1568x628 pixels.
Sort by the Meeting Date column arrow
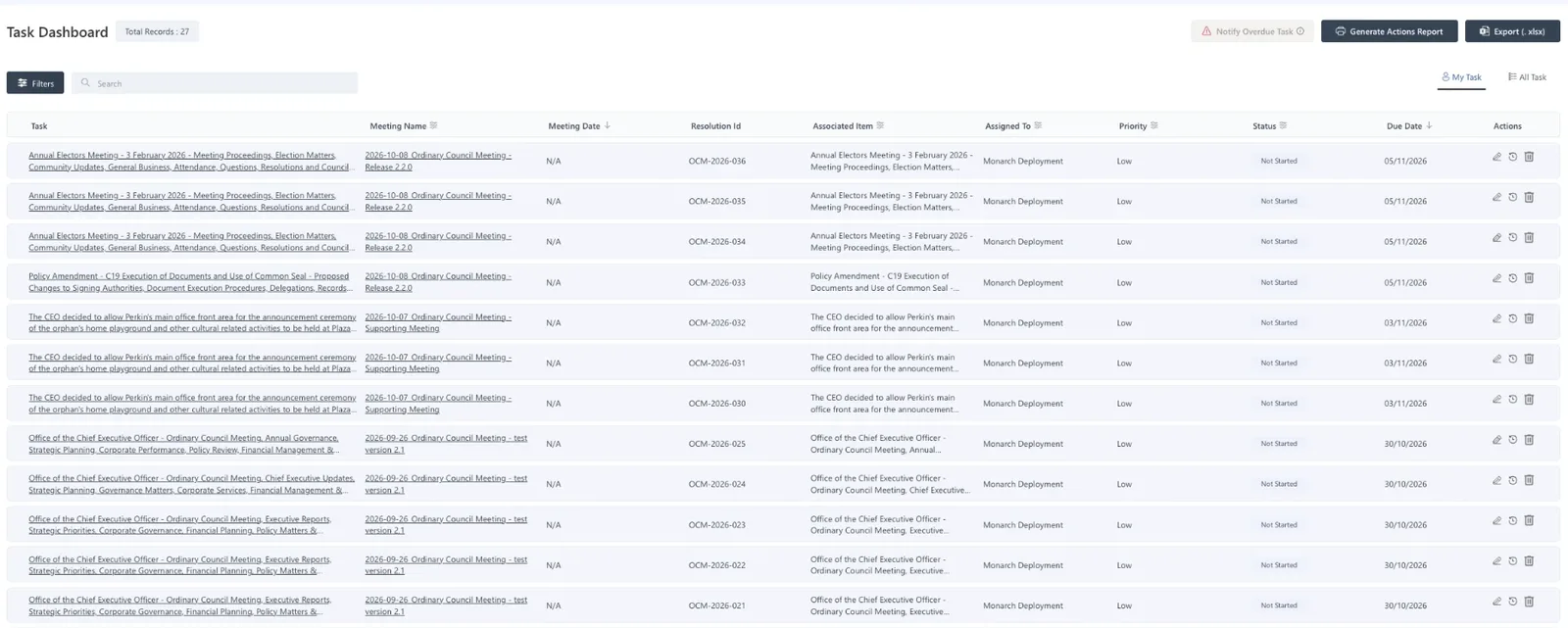pos(608,125)
